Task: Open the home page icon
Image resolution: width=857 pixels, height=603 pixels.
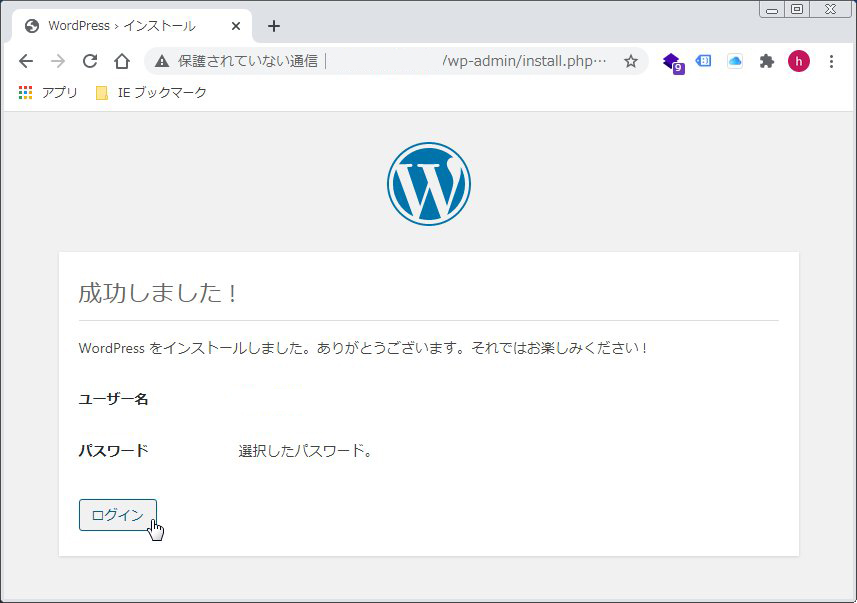Action: point(122,61)
